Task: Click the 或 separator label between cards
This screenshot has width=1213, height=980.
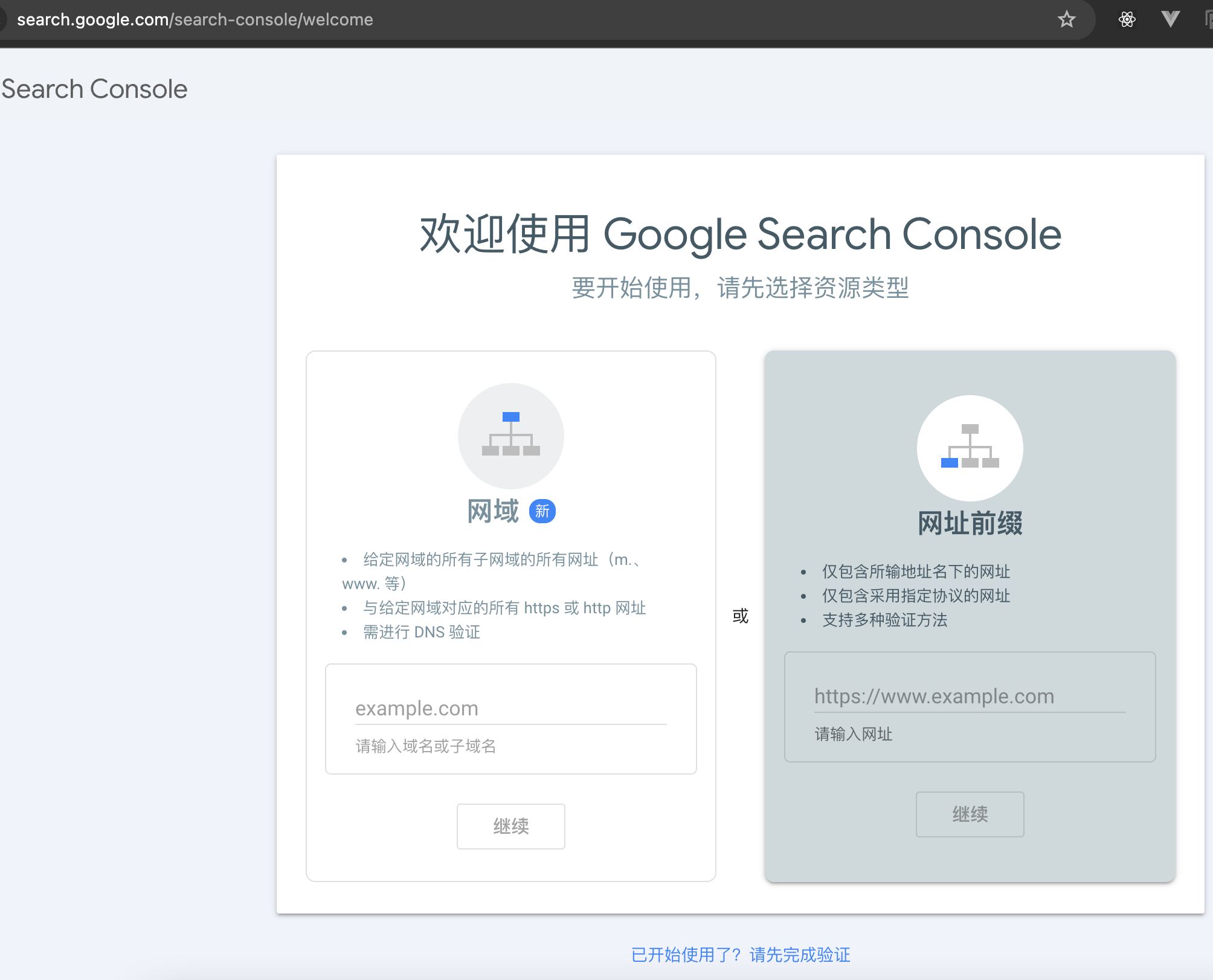Action: [x=741, y=616]
